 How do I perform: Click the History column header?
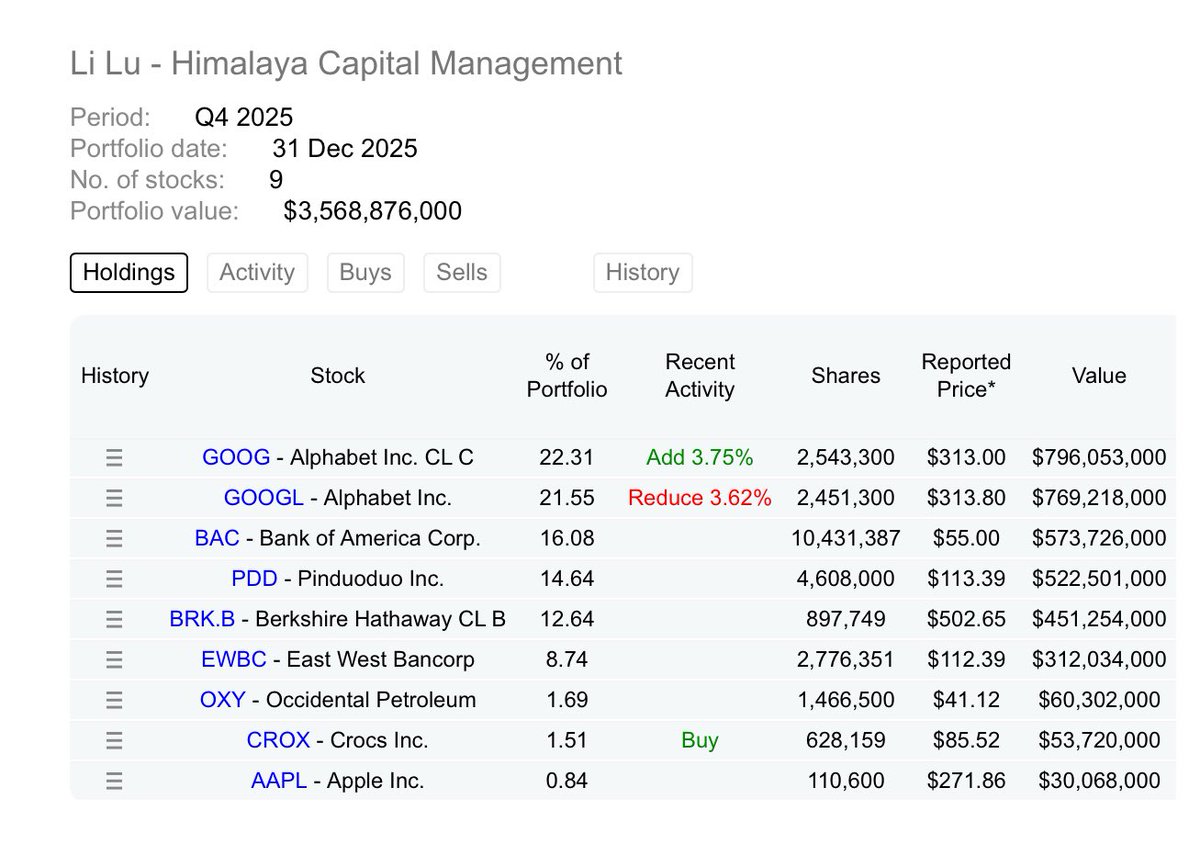115,376
